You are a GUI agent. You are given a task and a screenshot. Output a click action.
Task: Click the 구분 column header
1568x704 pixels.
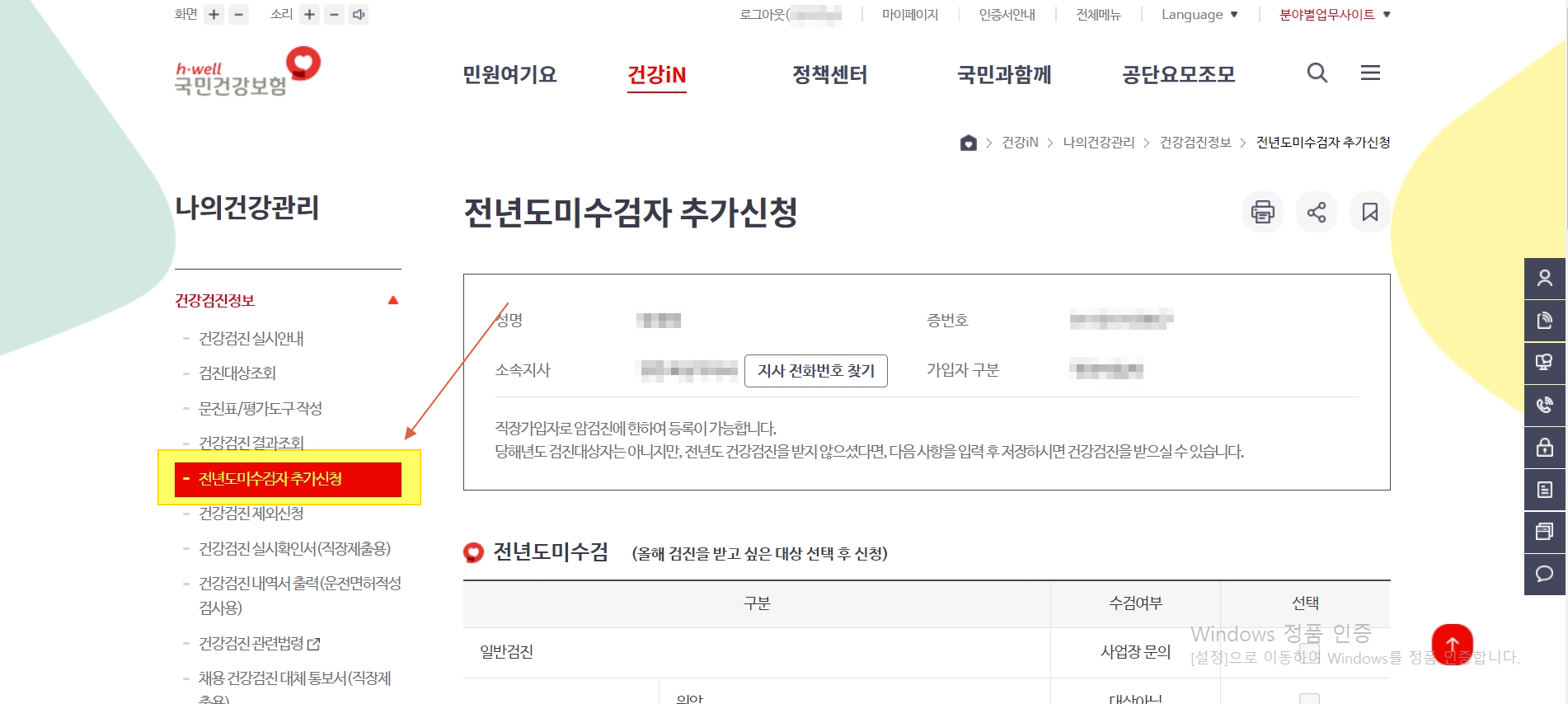[x=757, y=603]
